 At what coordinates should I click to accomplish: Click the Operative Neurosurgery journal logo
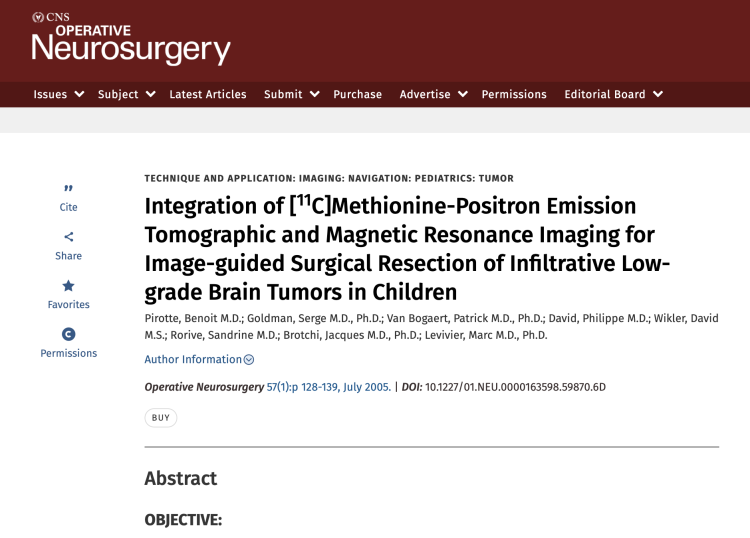pos(131,39)
